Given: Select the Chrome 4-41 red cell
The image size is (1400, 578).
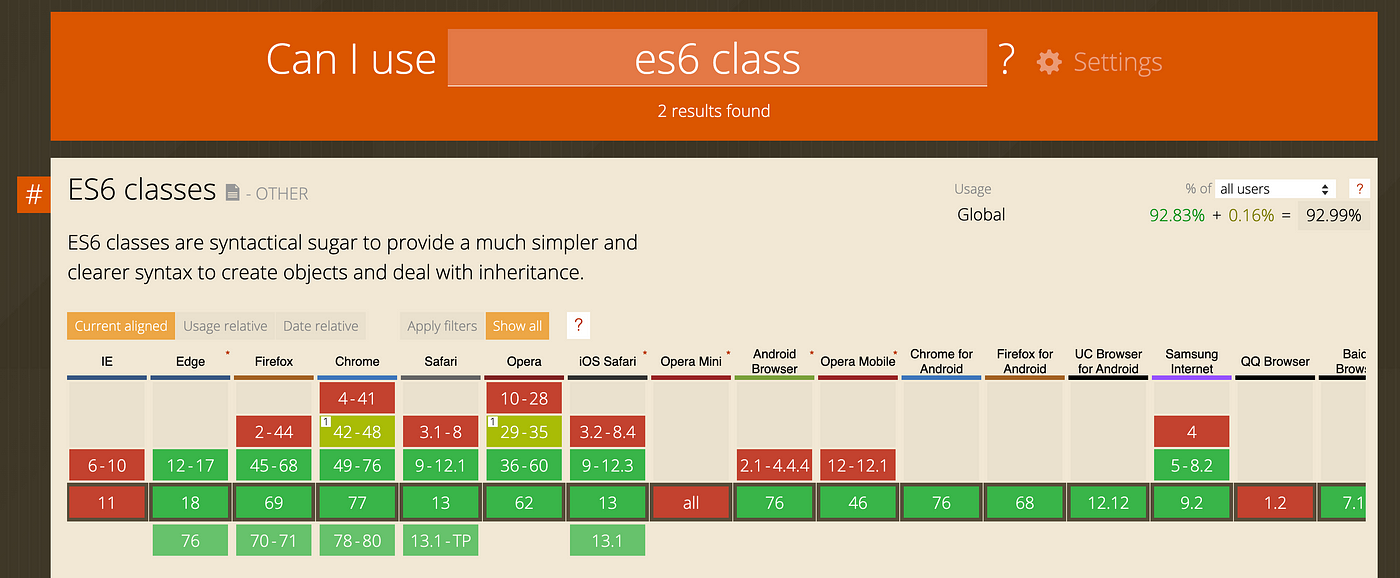Looking at the screenshot, I should 357,398.
